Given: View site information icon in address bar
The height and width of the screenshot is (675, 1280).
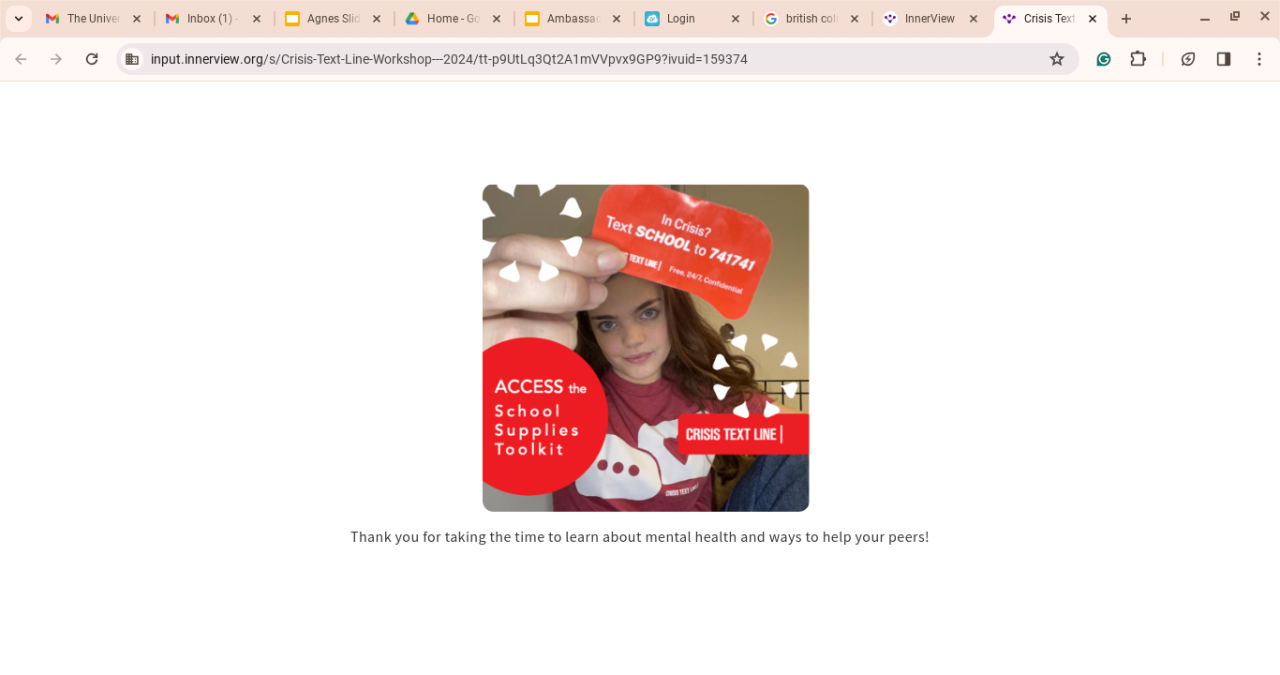Looking at the screenshot, I should [x=132, y=59].
